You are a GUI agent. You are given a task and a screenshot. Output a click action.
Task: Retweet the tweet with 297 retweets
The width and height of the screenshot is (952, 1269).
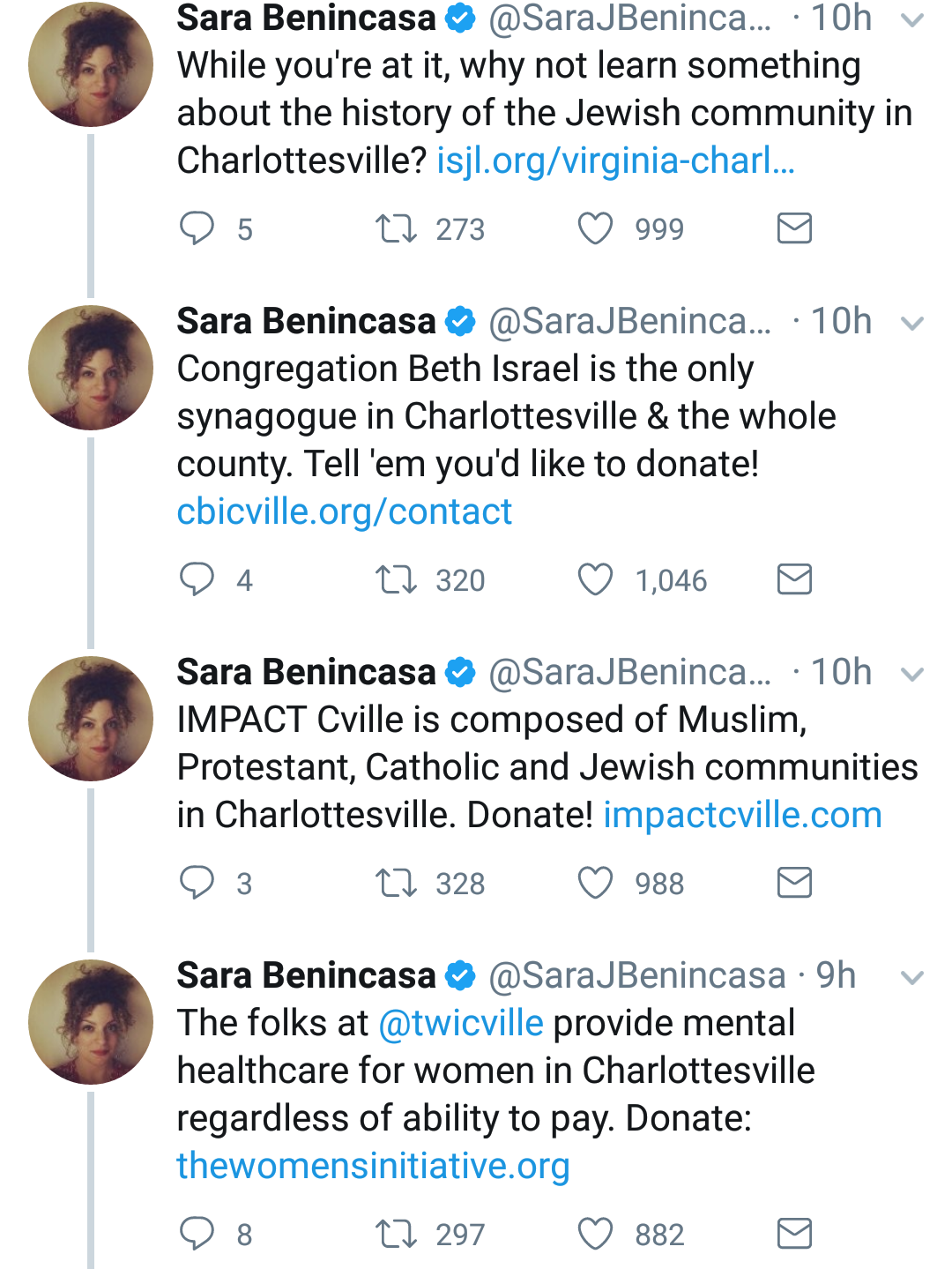pos(396,1234)
